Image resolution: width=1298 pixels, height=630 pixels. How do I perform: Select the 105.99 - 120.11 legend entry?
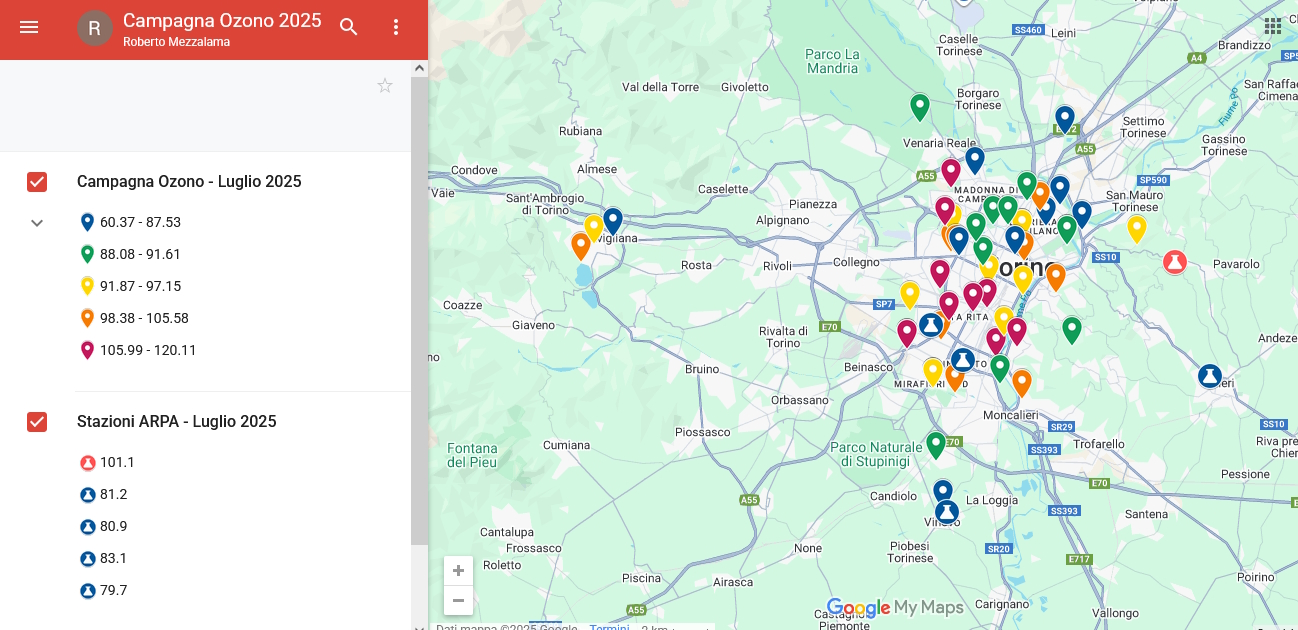tap(147, 350)
